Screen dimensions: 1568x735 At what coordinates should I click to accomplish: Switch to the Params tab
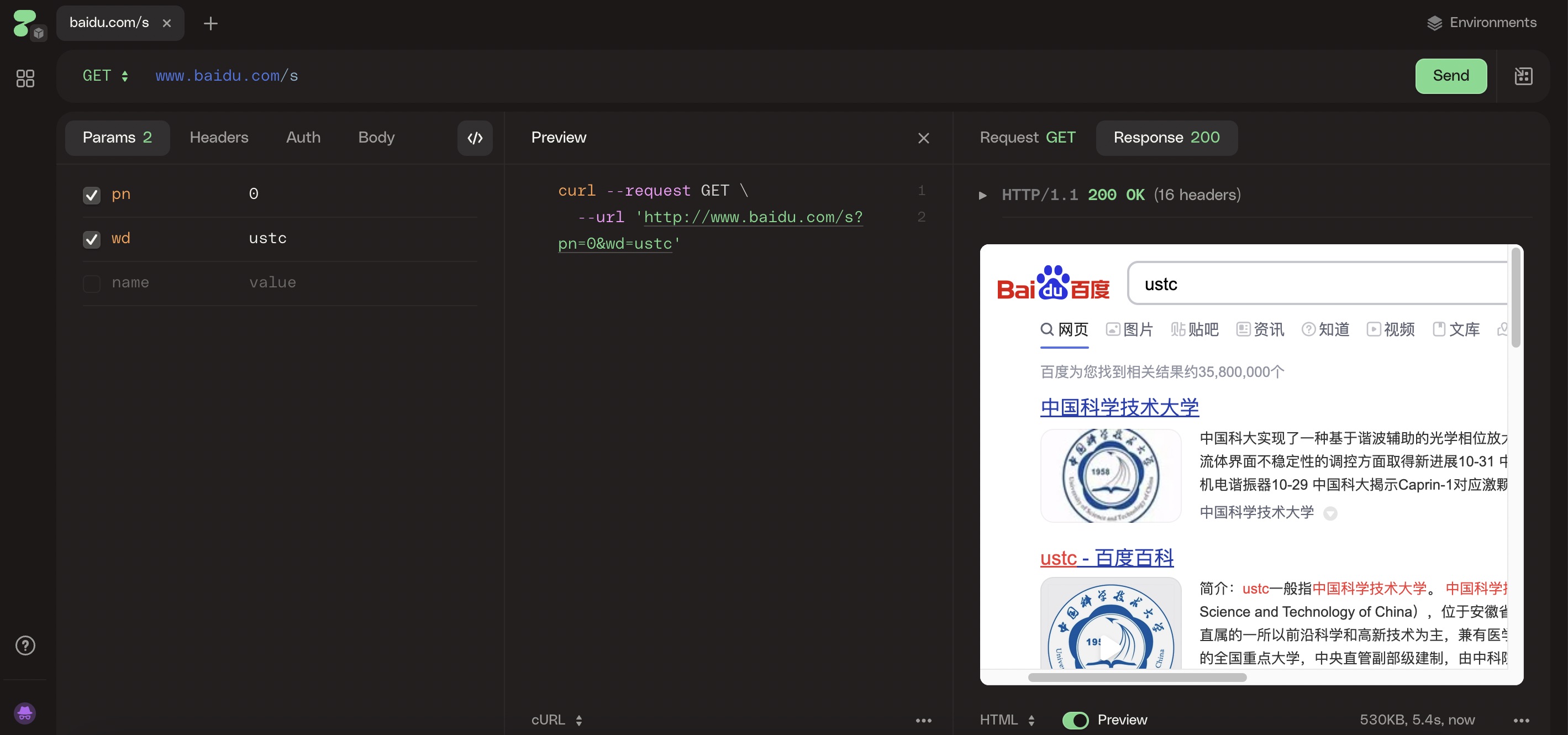(x=117, y=138)
